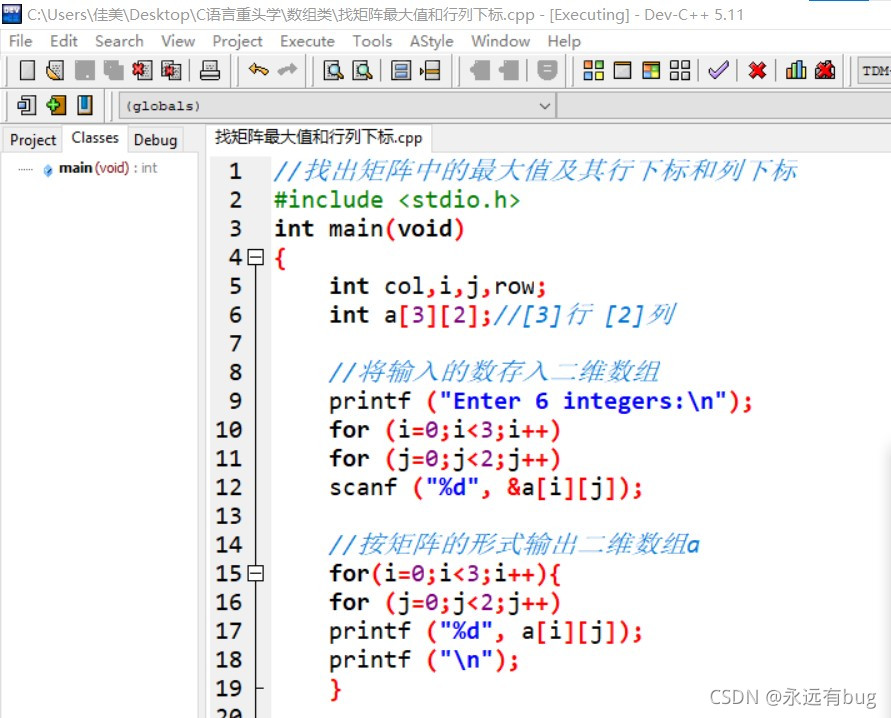Click the scanf ("%d", &a[i][j]); line
Image resolution: width=891 pixels, height=718 pixels.
tap(486, 487)
